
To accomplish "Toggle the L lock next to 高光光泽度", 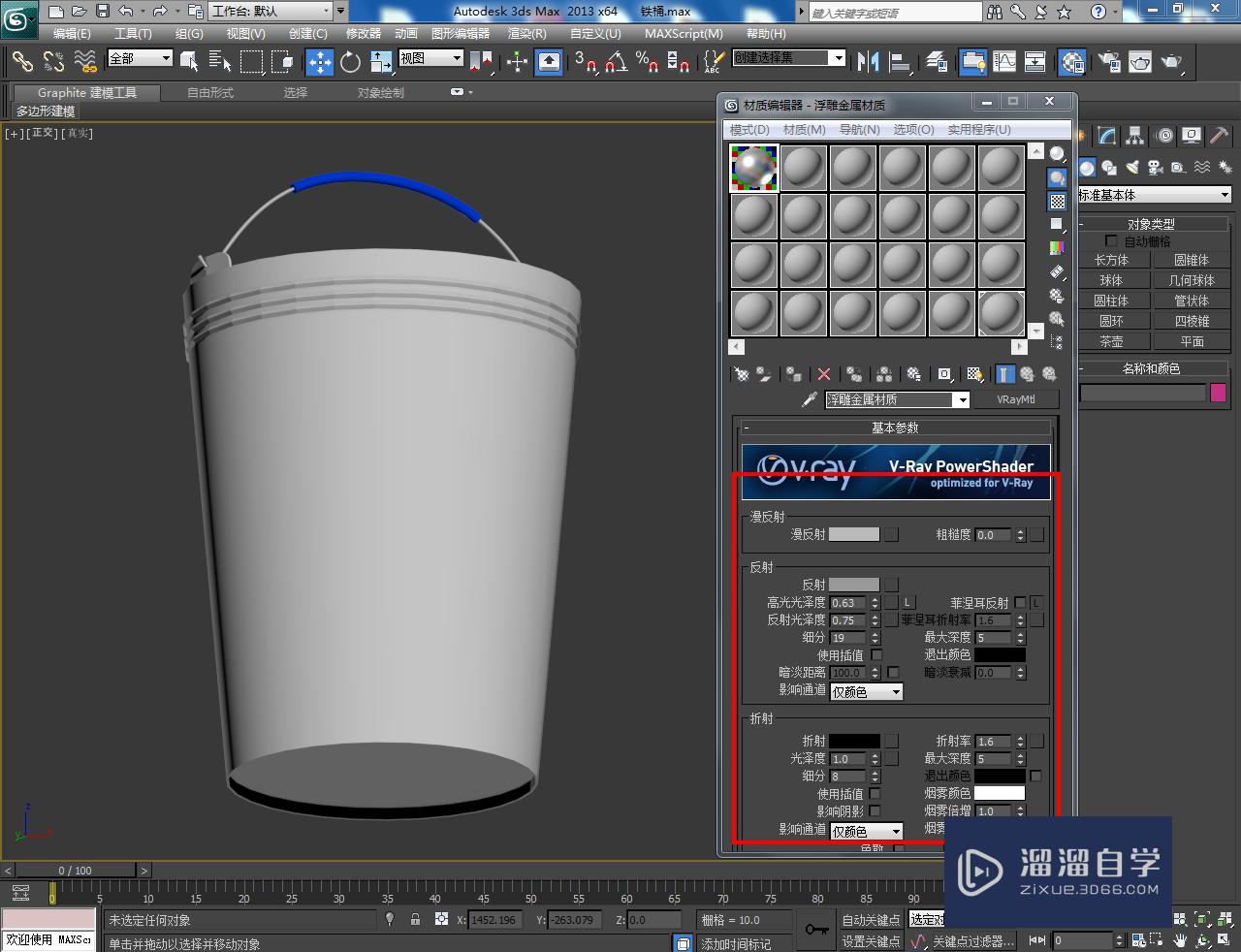I will click(x=908, y=603).
